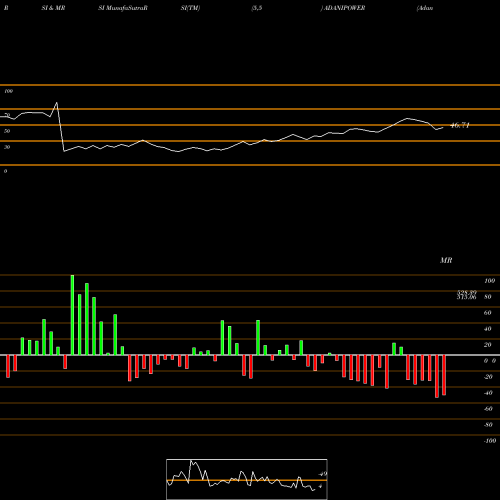Click the 'SI & MR' header label
This screenshot has height=500, width=500.
tap(53, 8)
